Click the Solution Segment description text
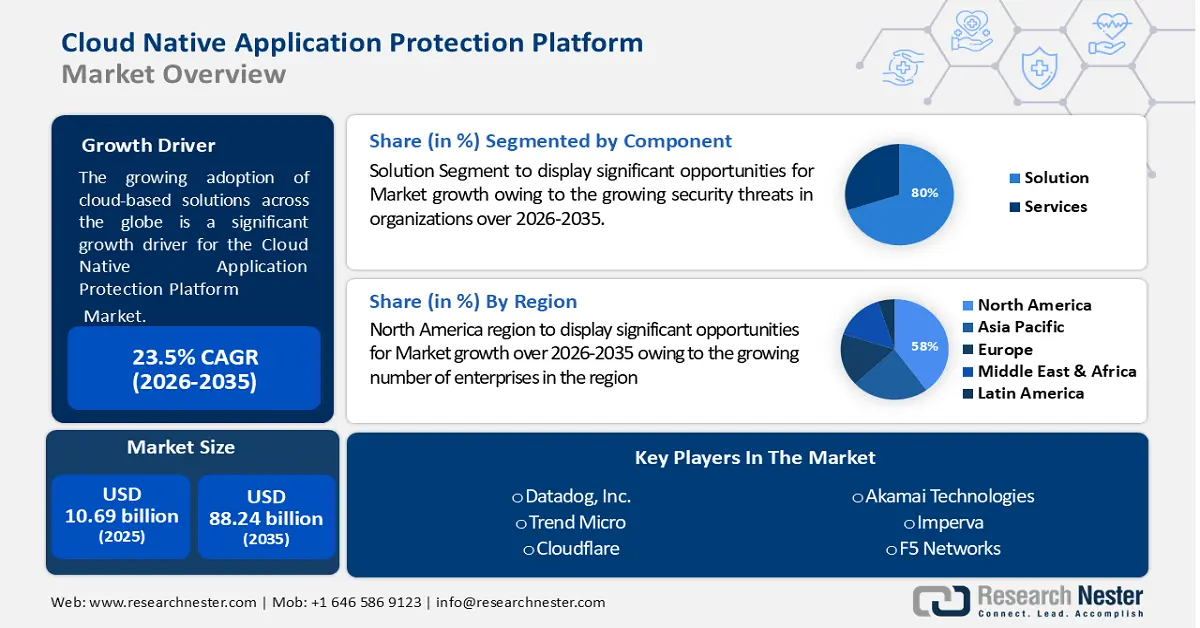This screenshot has width=1200, height=628. (592, 194)
